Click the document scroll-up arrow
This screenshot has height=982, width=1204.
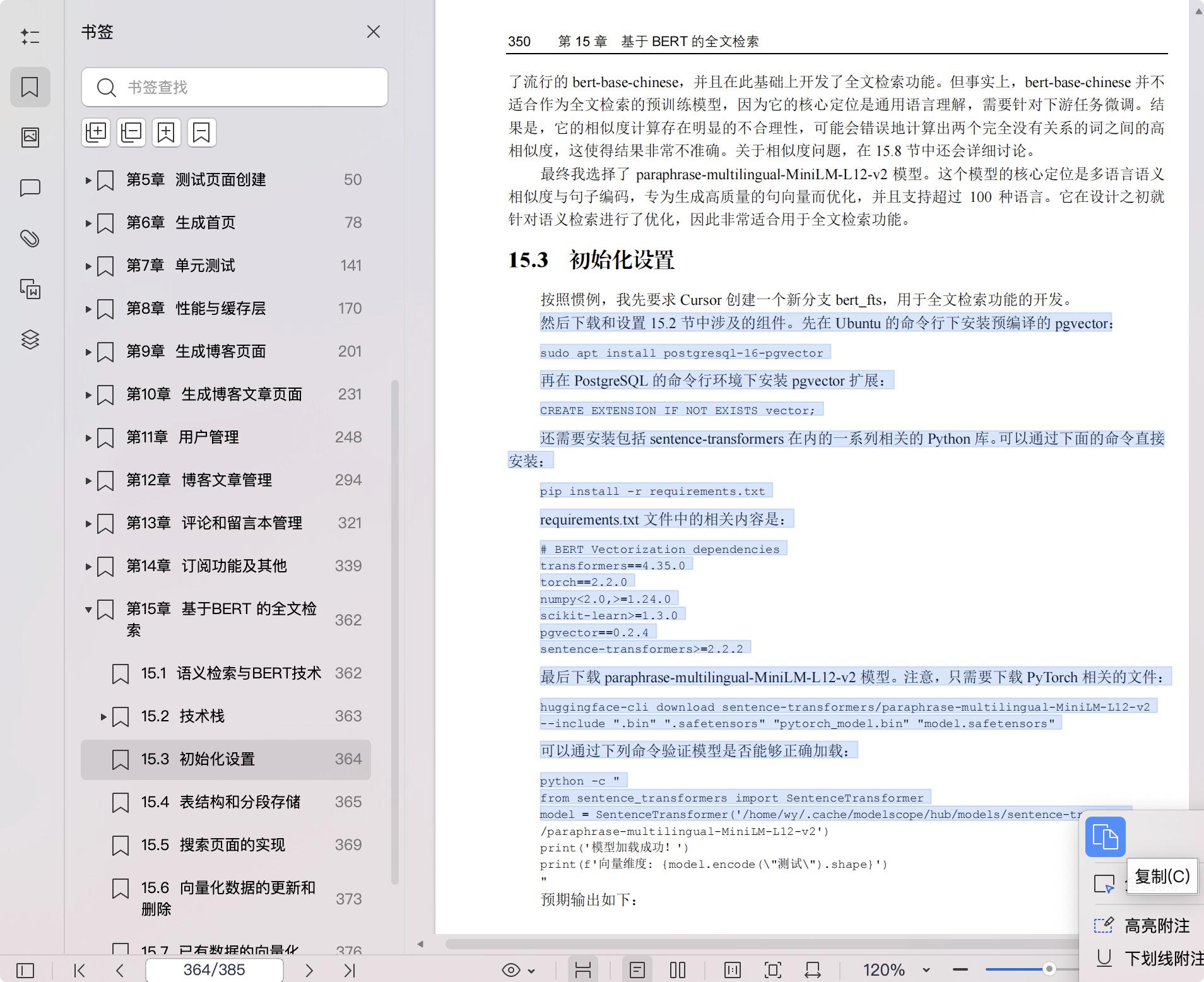coord(1198,11)
